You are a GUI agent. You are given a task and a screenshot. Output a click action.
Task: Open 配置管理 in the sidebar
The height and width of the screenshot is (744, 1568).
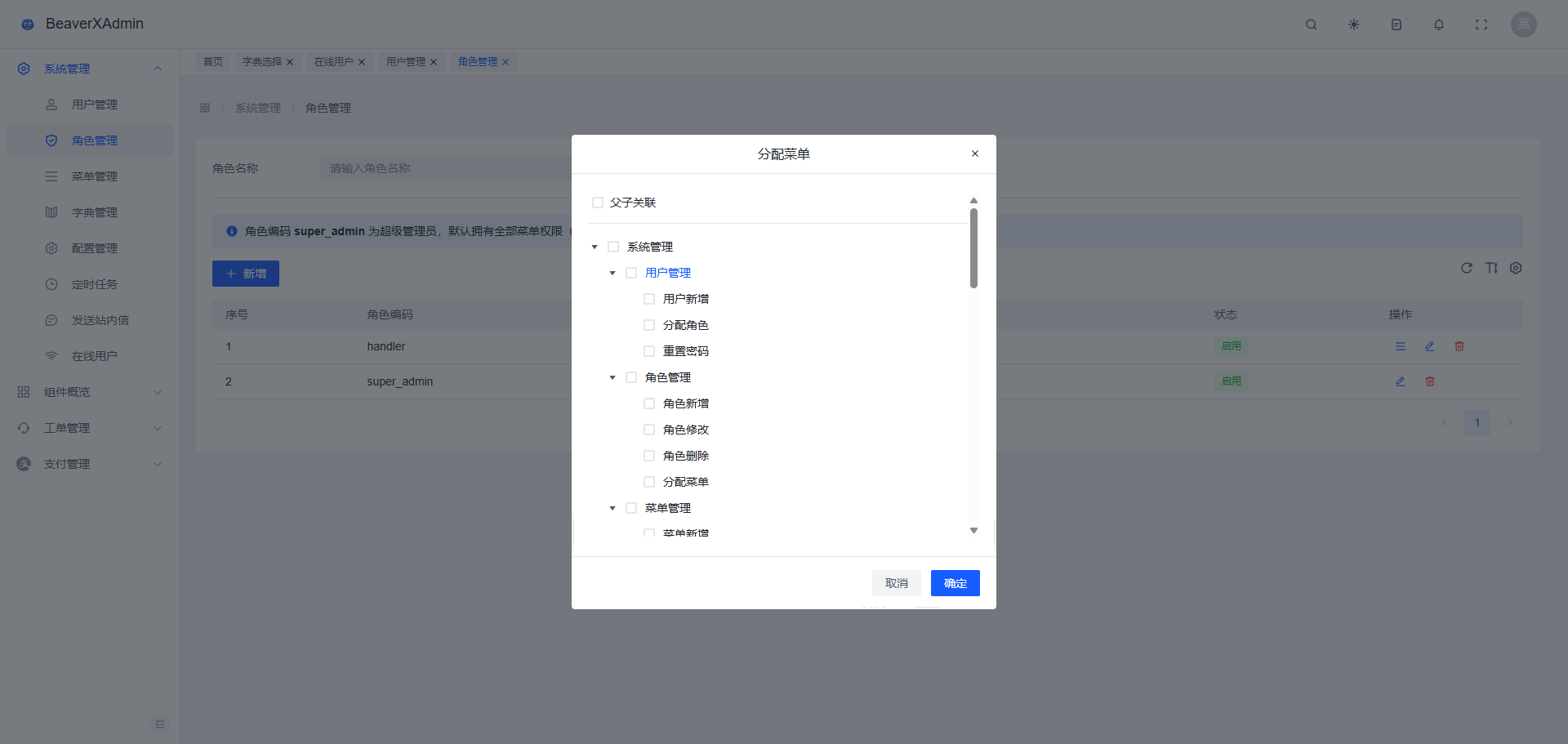point(90,248)
